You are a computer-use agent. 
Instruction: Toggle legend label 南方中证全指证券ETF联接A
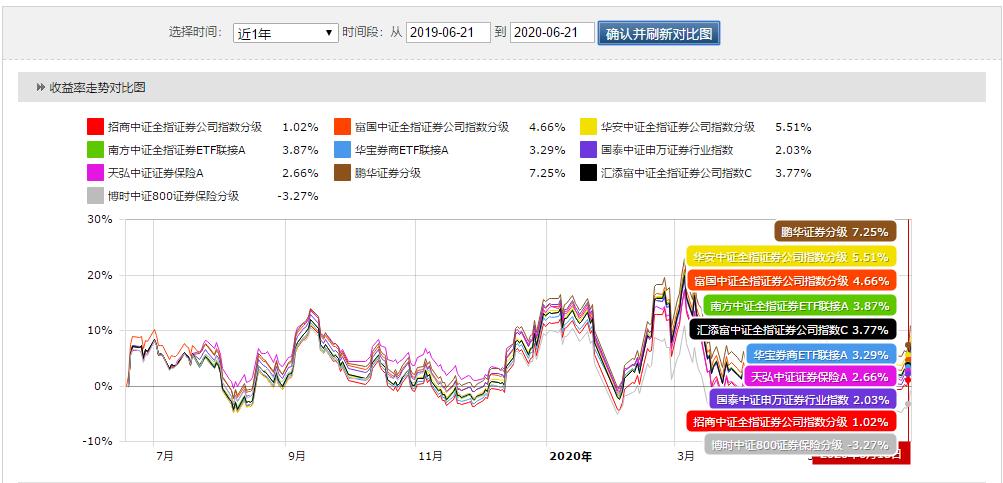pos(178,150)
